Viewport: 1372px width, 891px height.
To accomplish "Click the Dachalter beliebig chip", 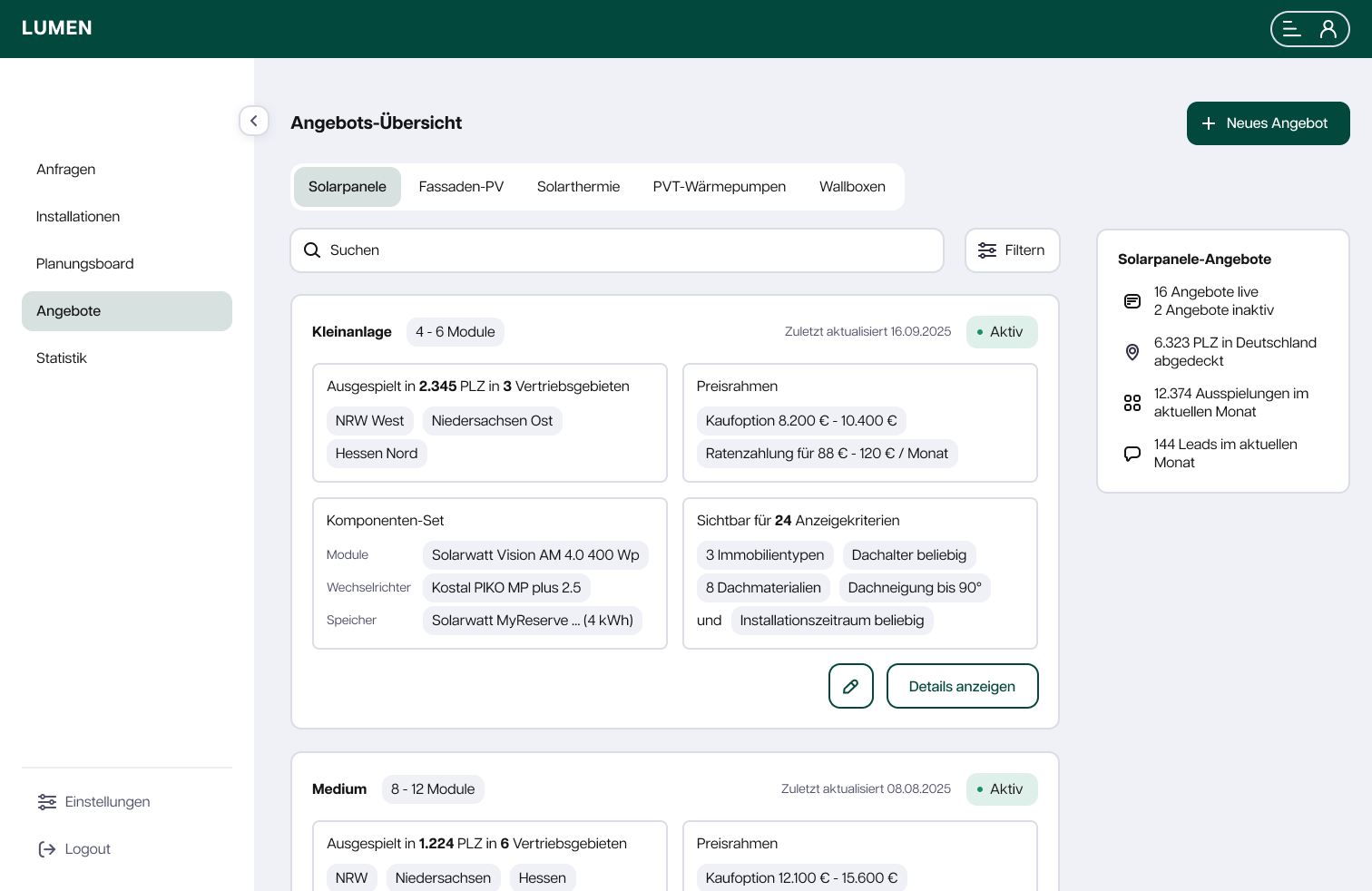I will (909, 555).
